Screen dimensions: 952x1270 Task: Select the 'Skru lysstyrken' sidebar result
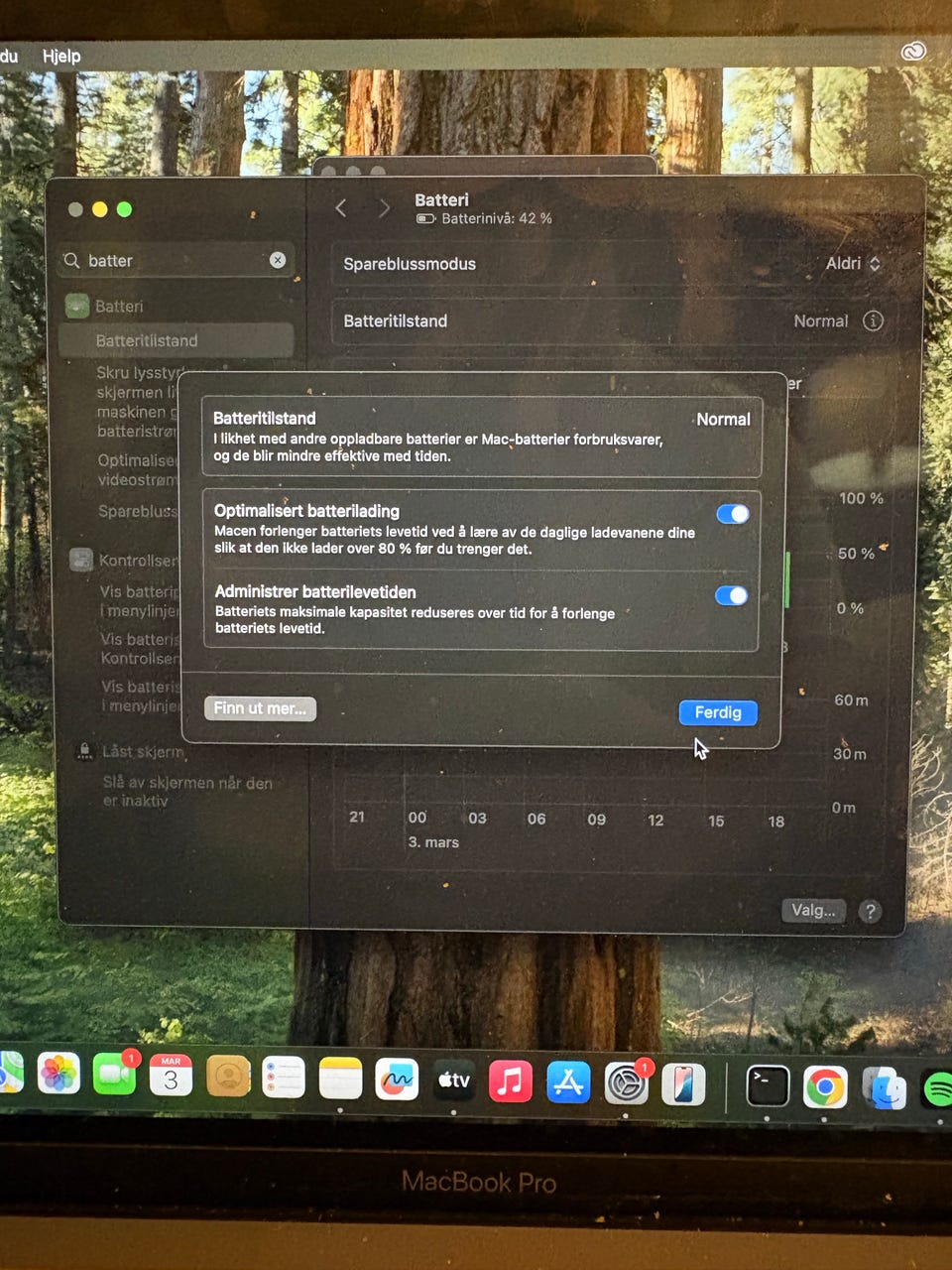point(139,402)
